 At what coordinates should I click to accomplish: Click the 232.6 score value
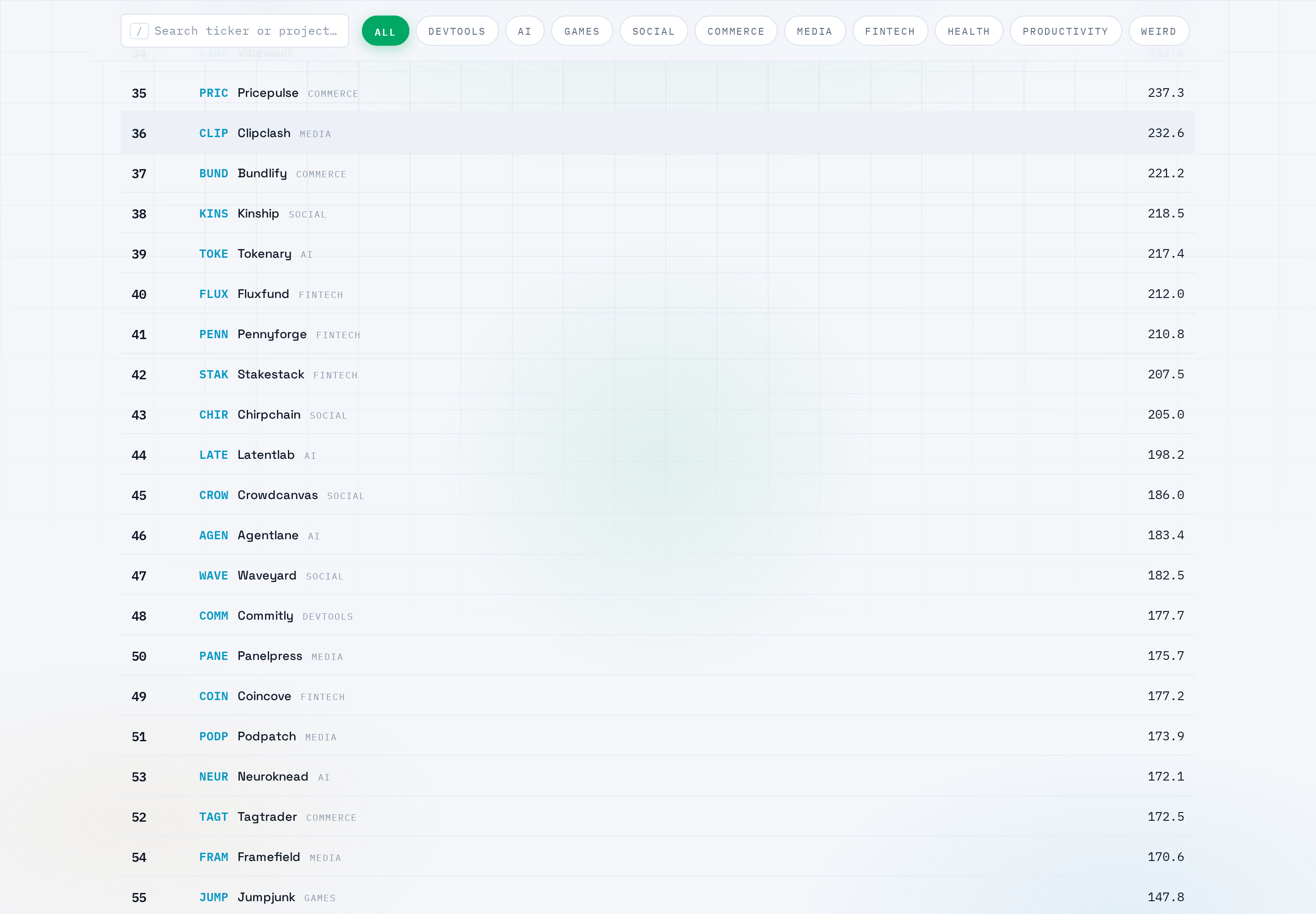(x=1165, y=133)
